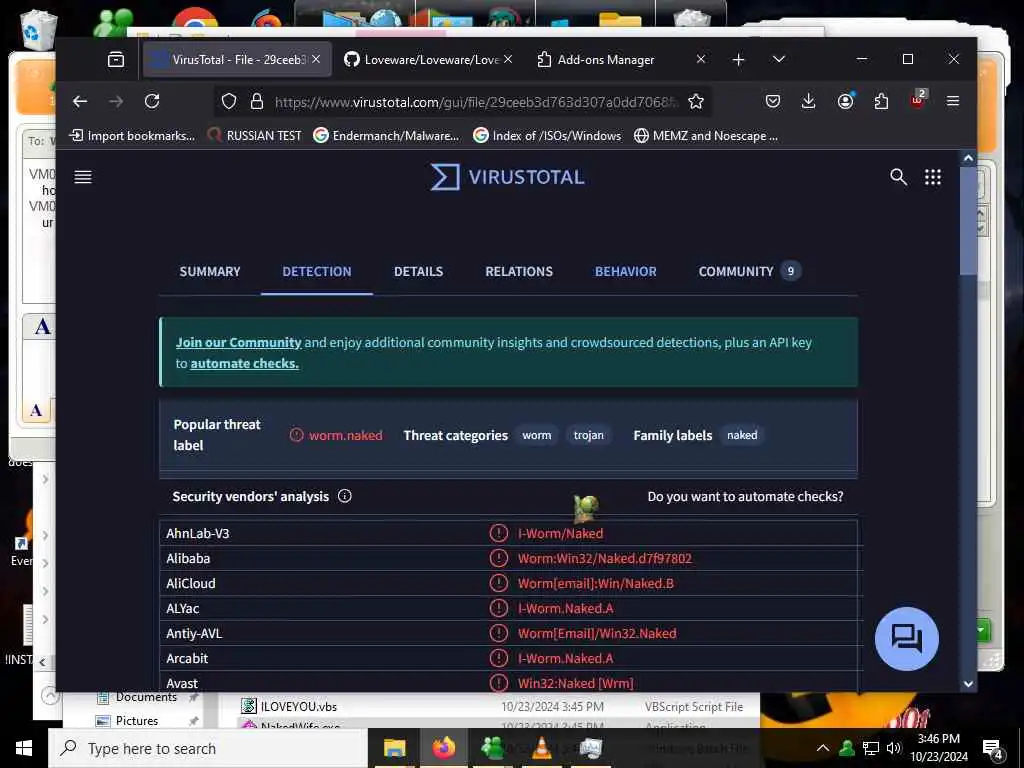
Task: Open the chat bubble widget
Action: click(906, 639)
